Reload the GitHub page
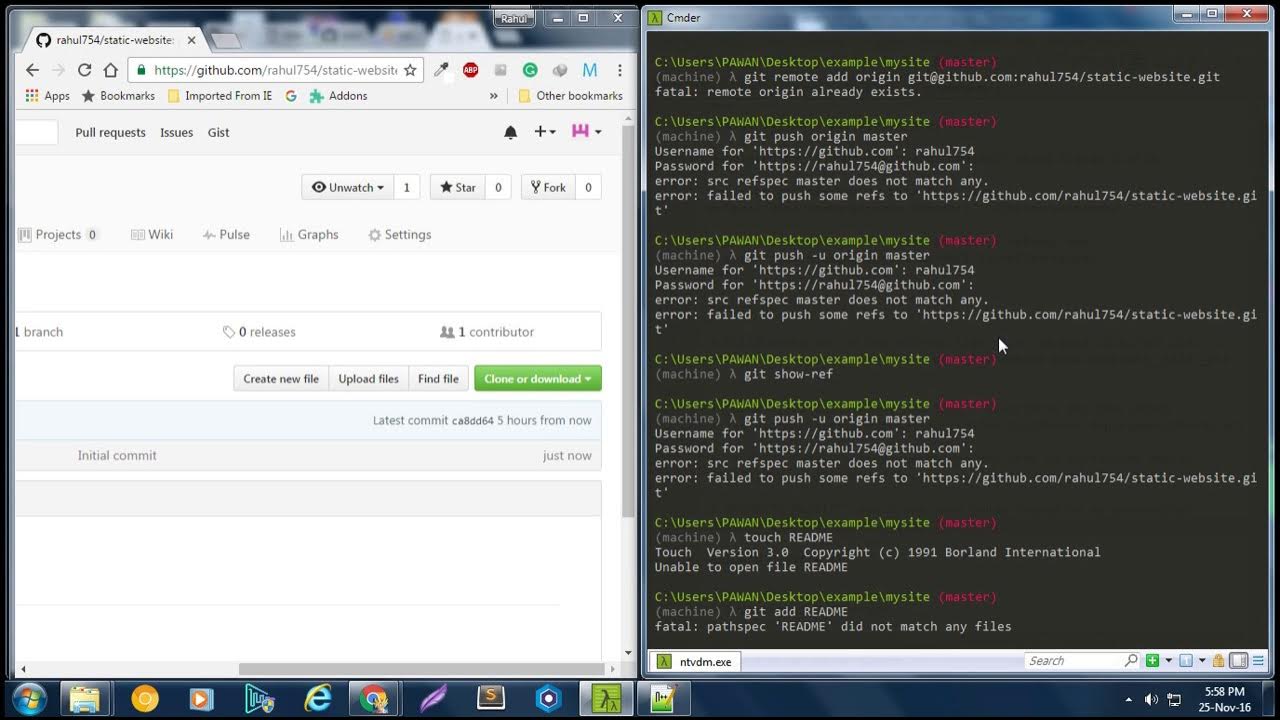The width and height of the screenshot is (1280, 720). coord(84,70)
